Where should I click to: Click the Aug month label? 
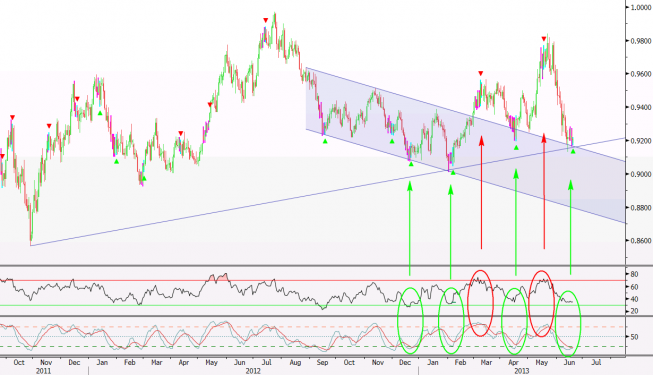pos(295,362)
